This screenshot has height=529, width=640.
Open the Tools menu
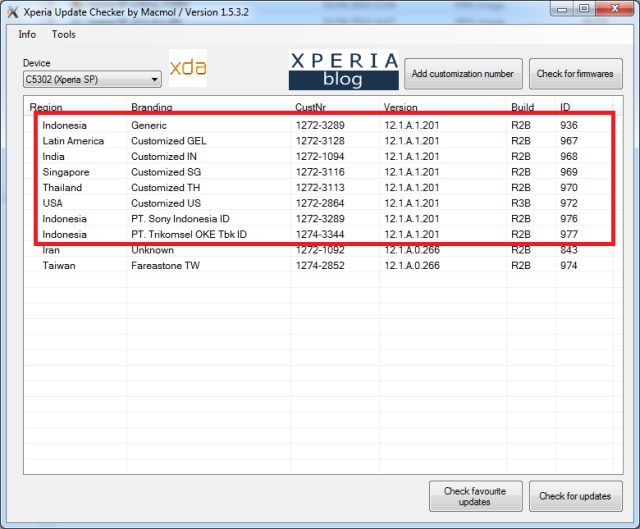63,34
